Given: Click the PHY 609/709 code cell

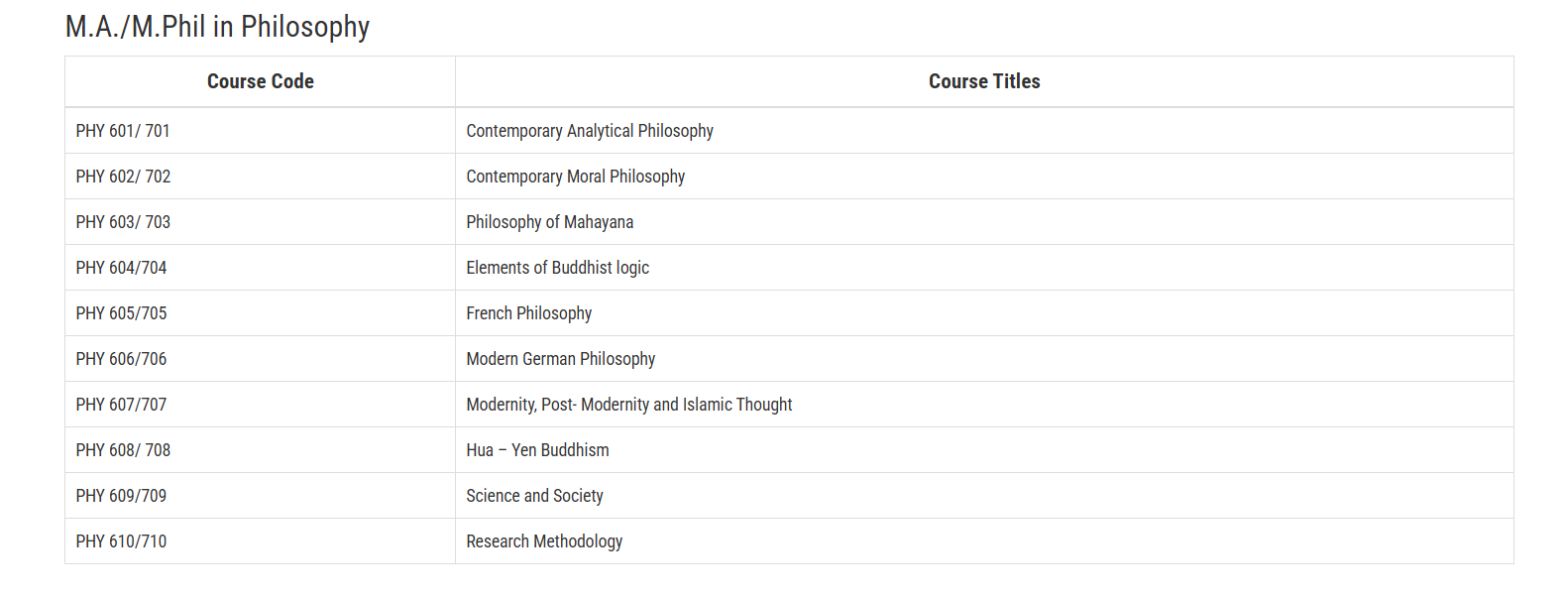Looking at the screenshot, I should click(x=121, y=496).
